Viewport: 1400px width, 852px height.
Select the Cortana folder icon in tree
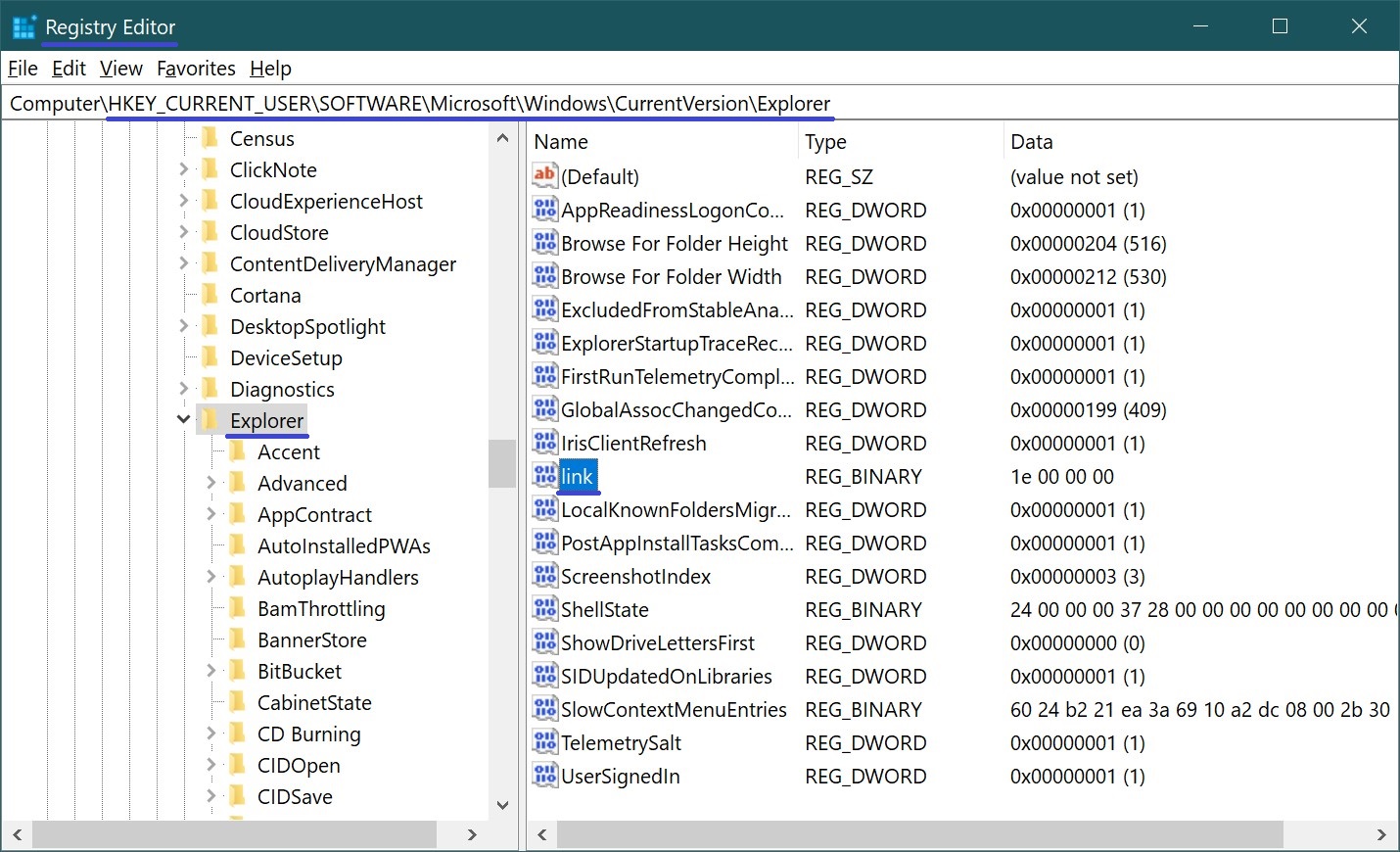click(x=210, y=295)
